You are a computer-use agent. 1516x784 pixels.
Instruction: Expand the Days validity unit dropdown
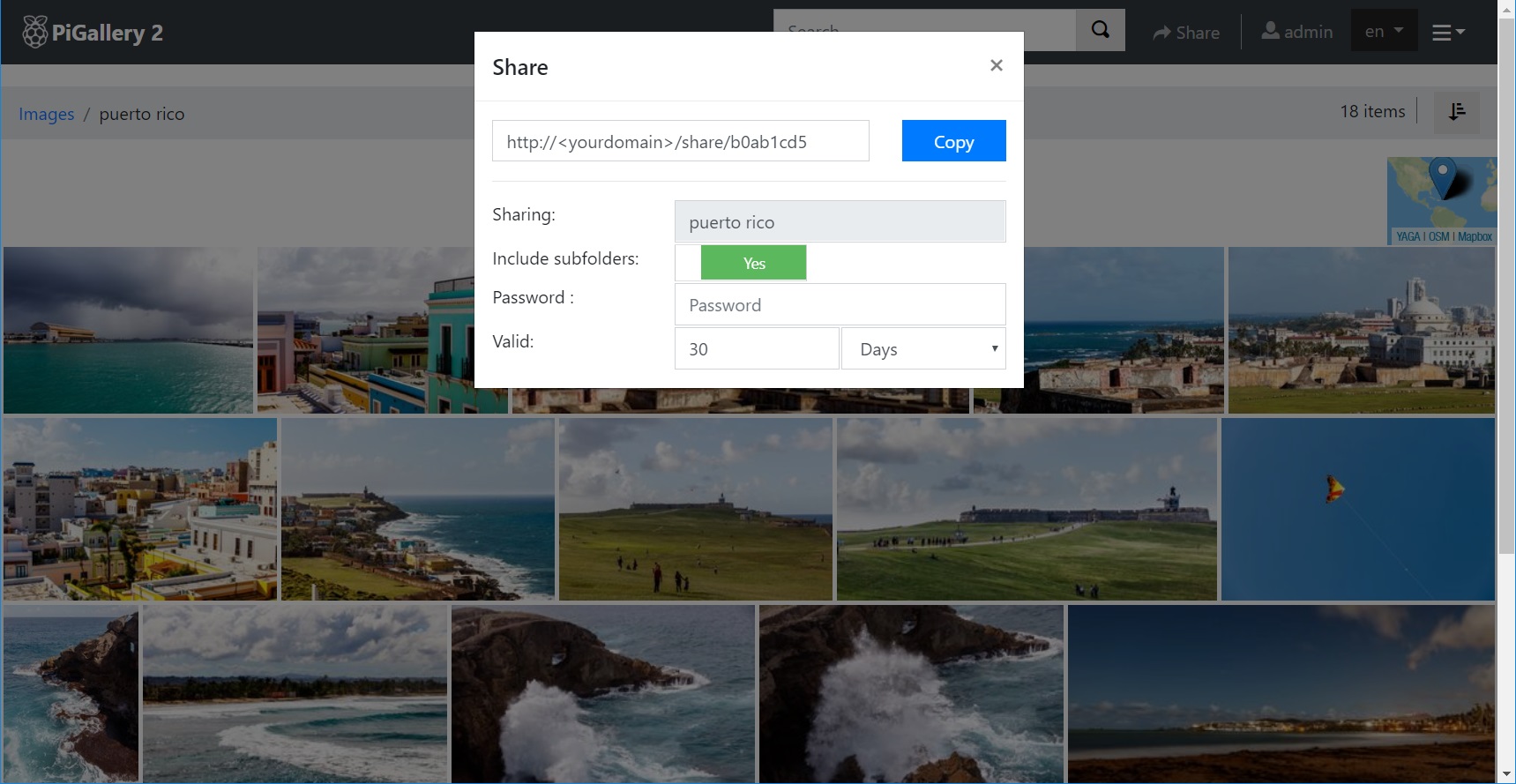(x=922, y=349)
